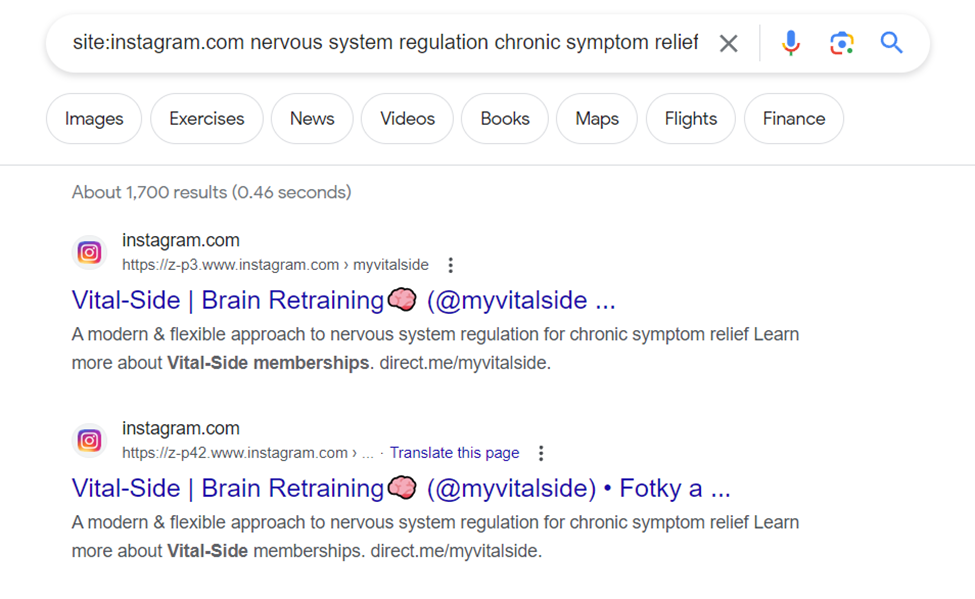Open the three-dot menu for the myvitalside result

(x=451, y=266)
